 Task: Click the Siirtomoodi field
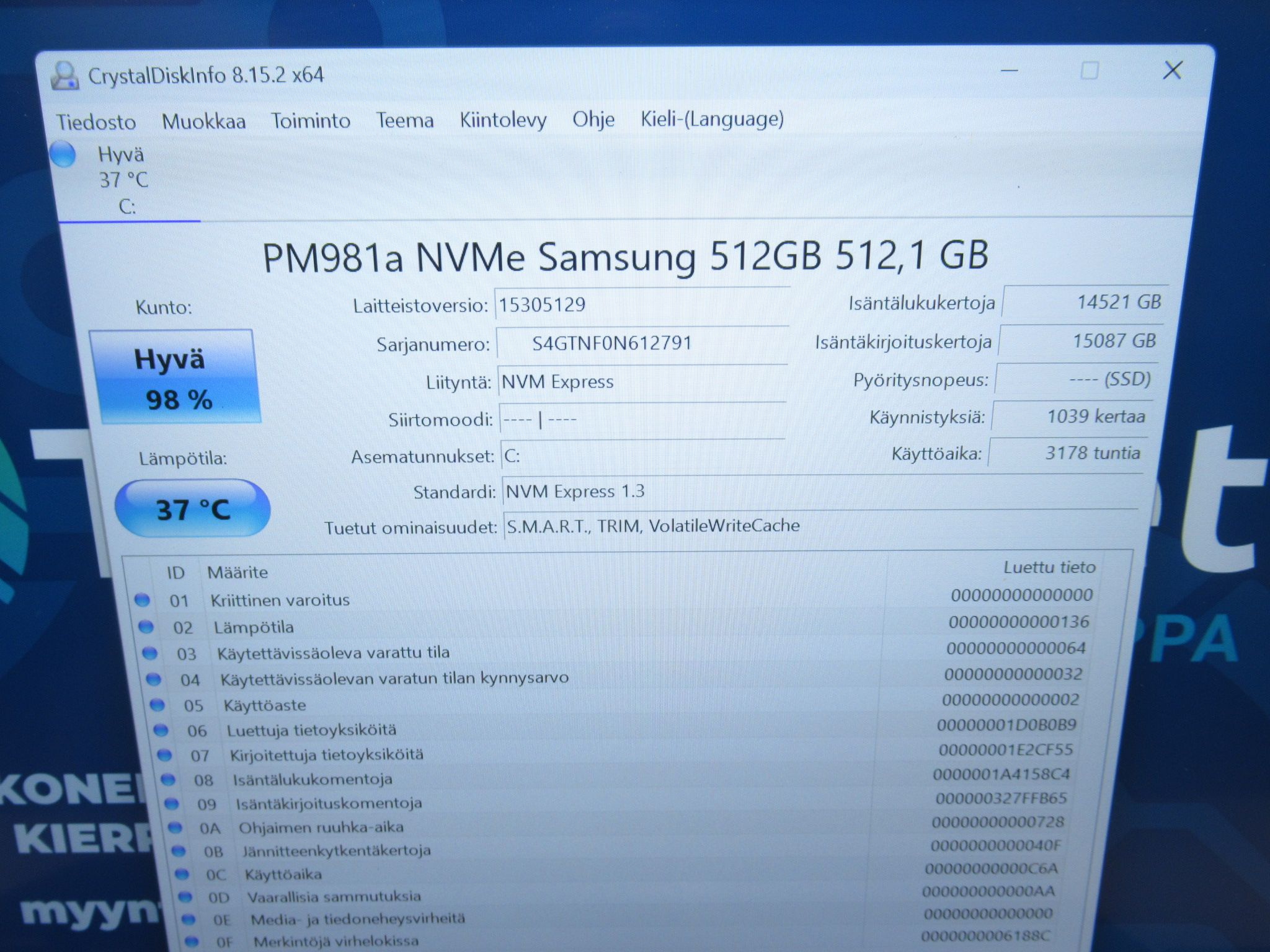(x=642, y=420)
